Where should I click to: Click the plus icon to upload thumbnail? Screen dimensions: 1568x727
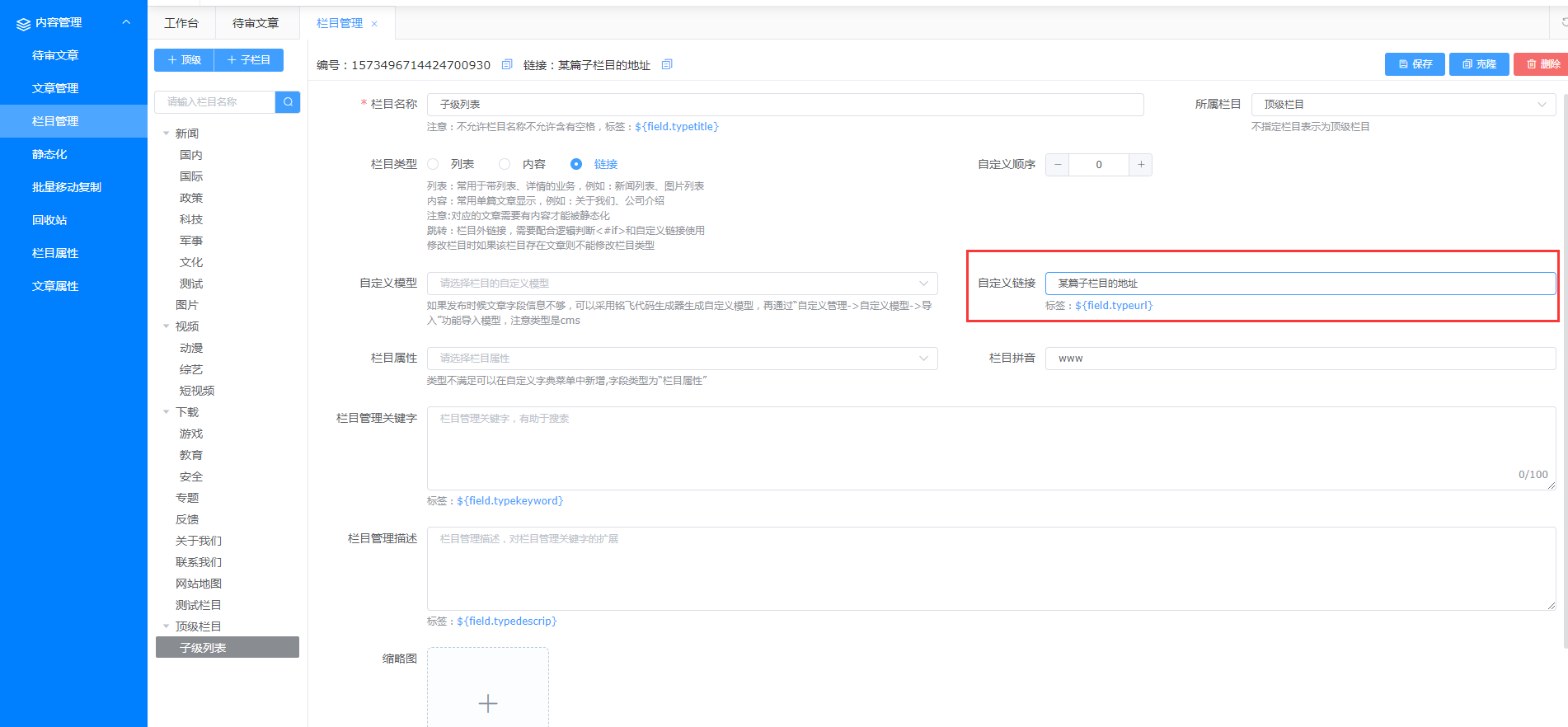[488, 703]
